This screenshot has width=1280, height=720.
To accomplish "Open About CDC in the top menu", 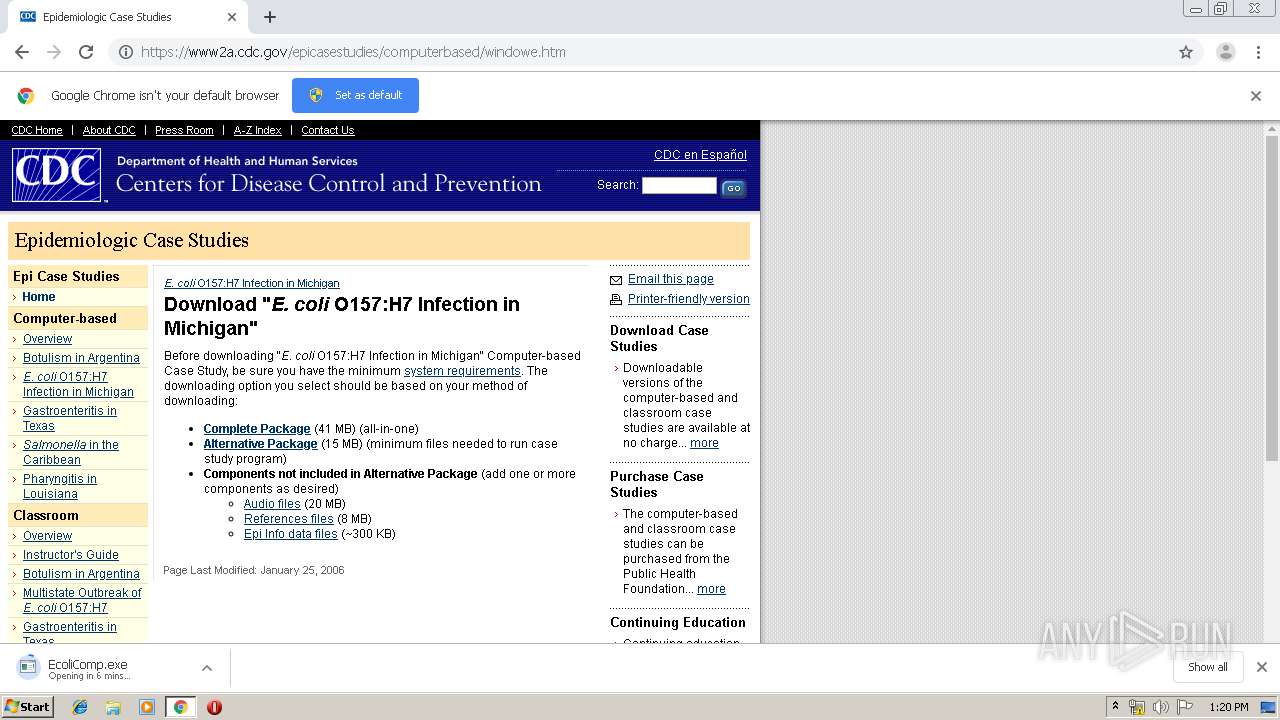I will click(109, 130).
